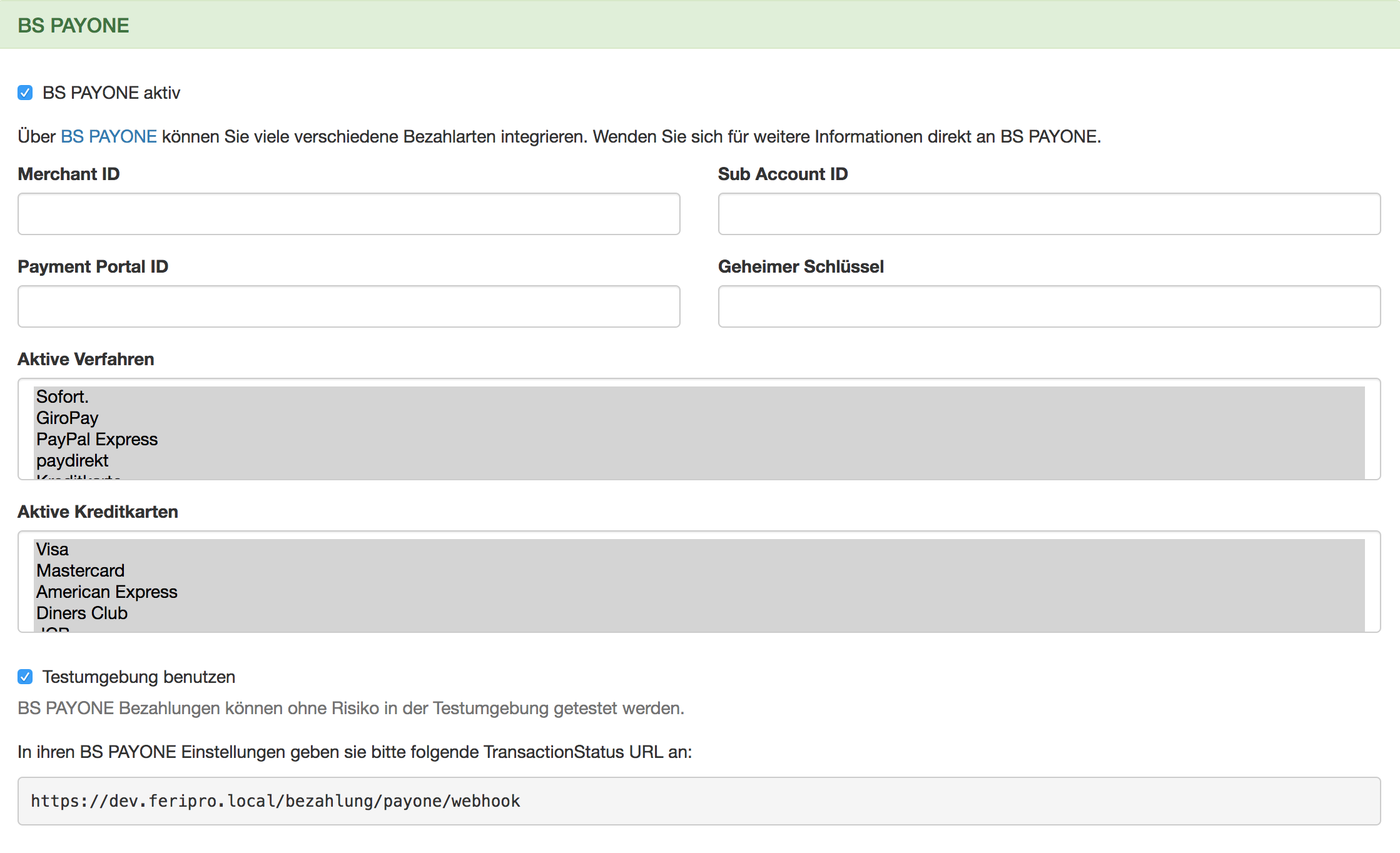Select American Express in Kreditkarten list

107,592
